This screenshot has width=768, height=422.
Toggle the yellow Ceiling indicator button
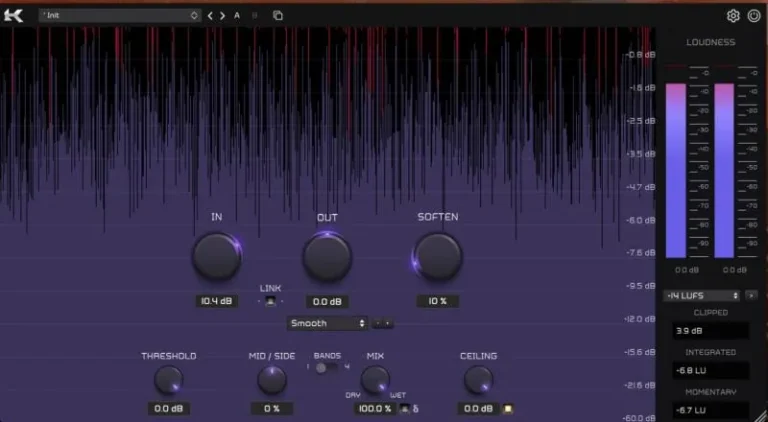click(x=508, y=408)
